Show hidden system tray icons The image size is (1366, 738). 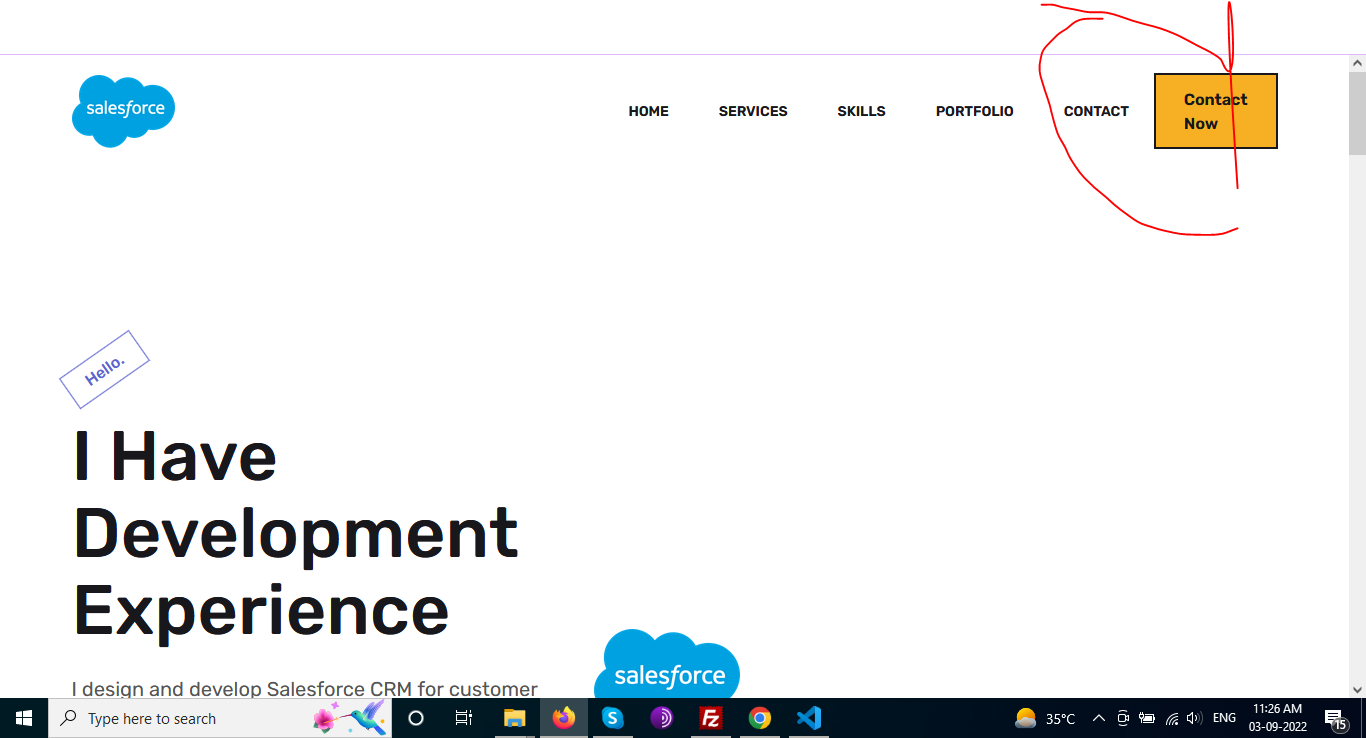coord(1098,718)
